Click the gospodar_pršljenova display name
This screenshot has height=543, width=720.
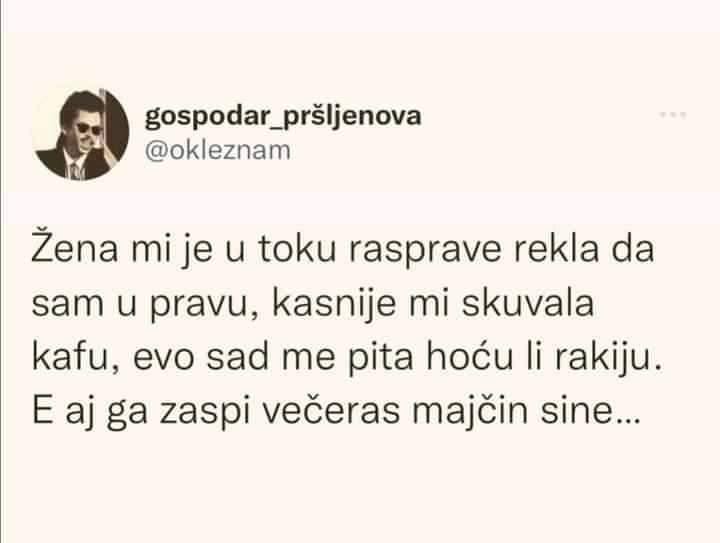(x=283, y=117)
